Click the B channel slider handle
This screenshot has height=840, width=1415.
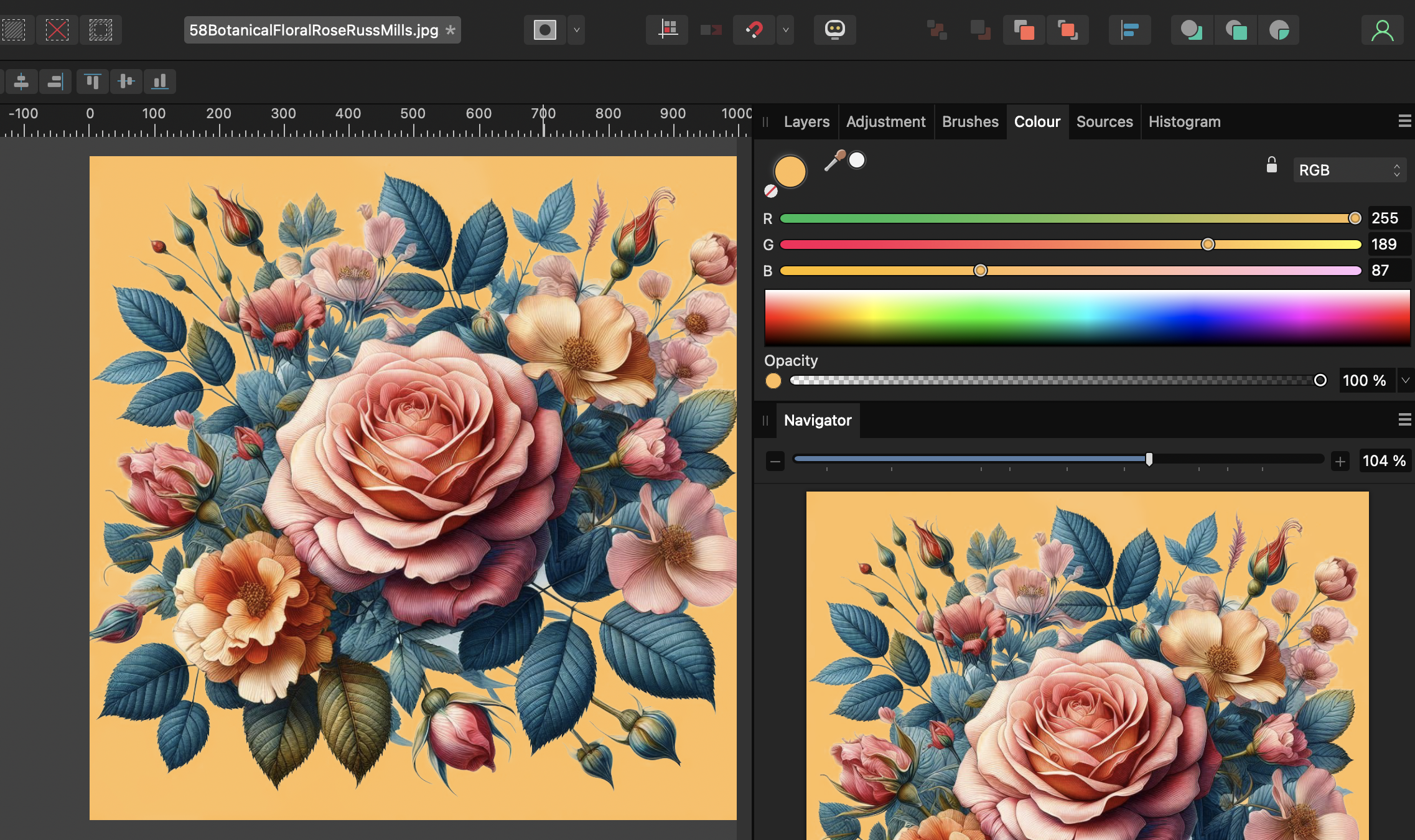point(980,270)
